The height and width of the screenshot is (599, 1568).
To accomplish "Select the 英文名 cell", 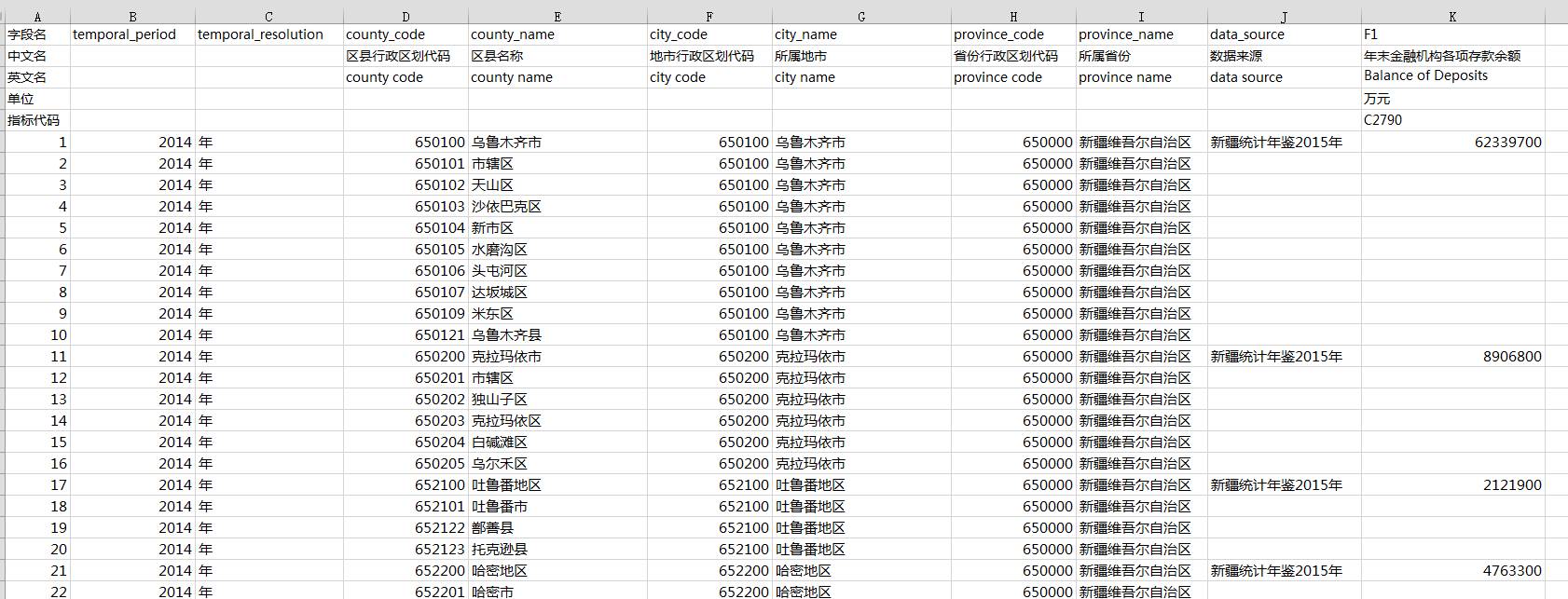I will 37,77.
